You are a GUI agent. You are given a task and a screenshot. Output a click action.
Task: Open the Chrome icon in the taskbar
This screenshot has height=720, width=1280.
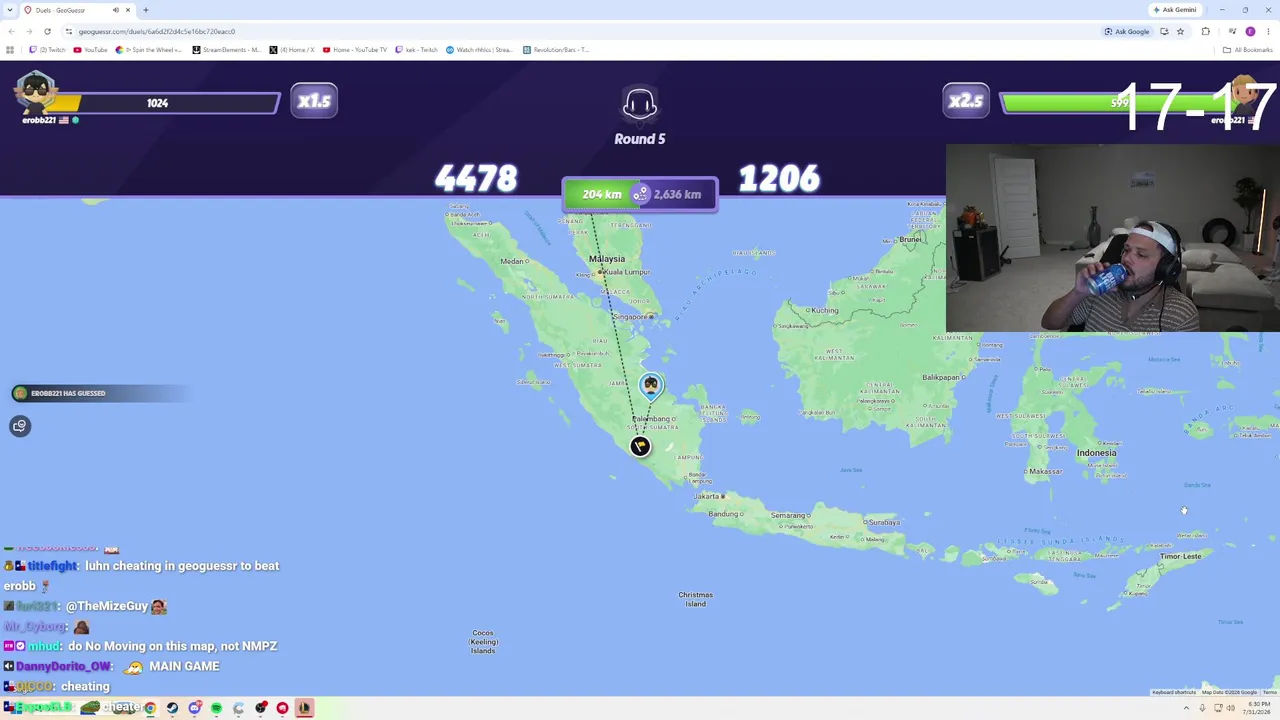click(150, 708)
